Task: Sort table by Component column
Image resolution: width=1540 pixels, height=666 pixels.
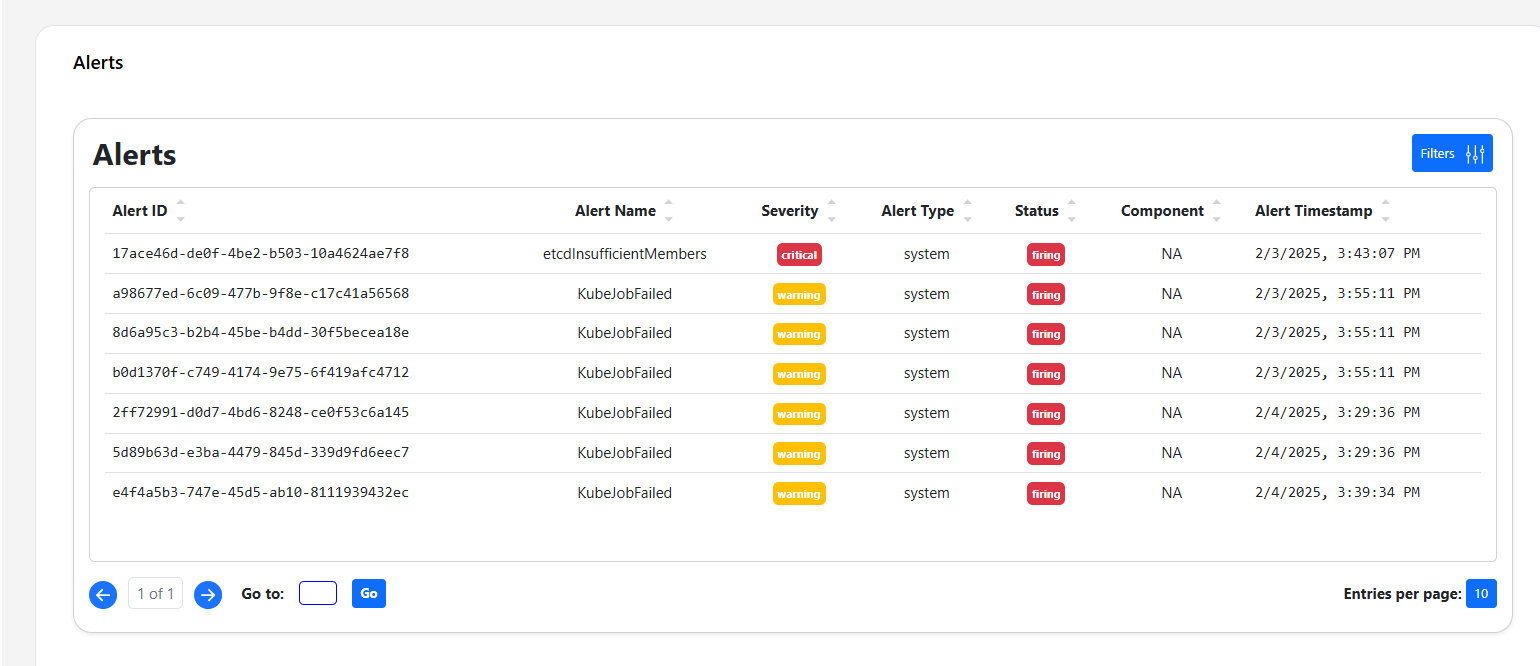Action: click(x=1217, y=211)
